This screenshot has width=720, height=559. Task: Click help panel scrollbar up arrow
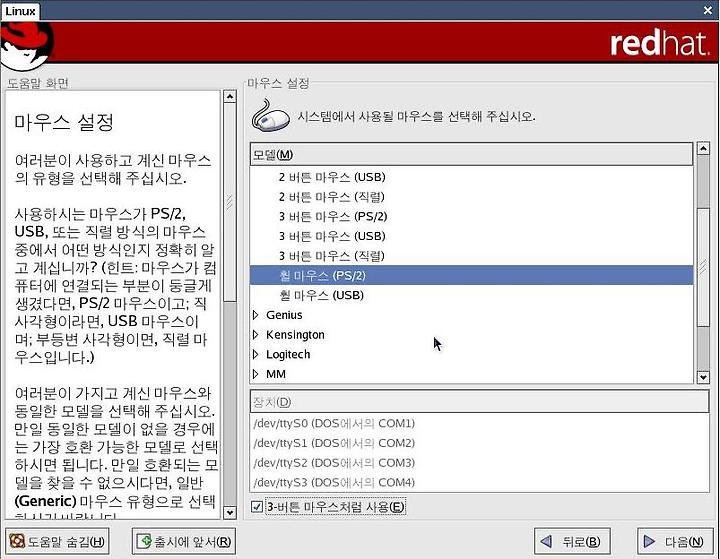point(230,96)
